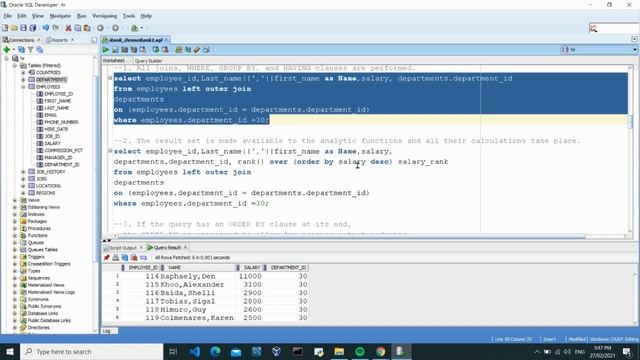Image resolution: width=640 pixels, height=360 pixels.
Task: Expand the Procedures node
Action: click(x=15, y=229)
